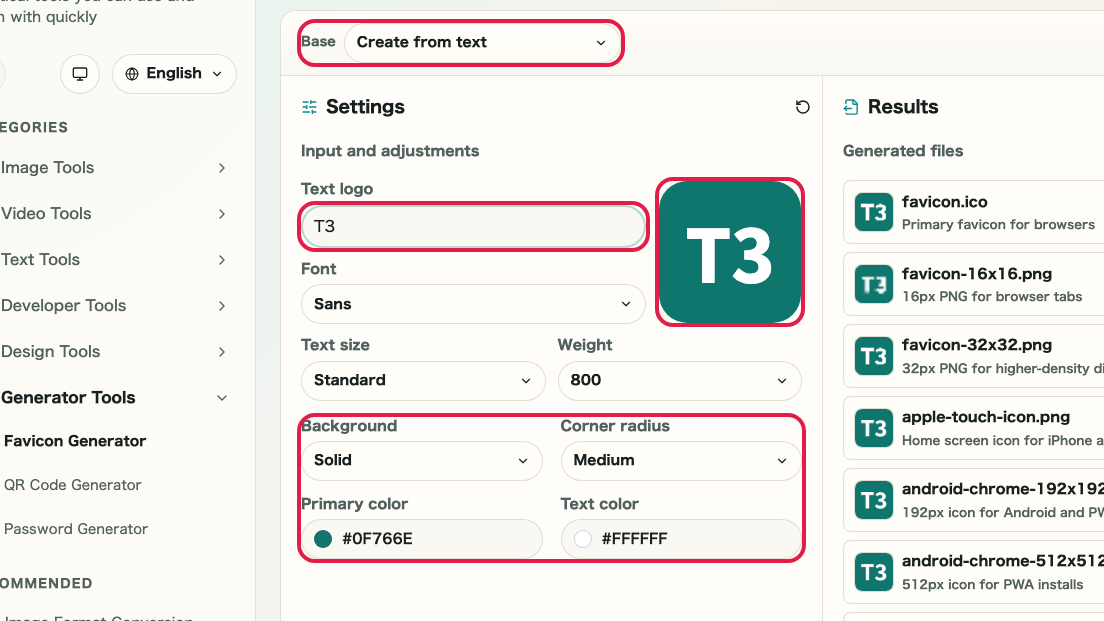Image resolution: width=1104 pixels, height=621 pixels.
Task: Click the apple-touch-icon.png file name
Action: pyautogui.click(x=986, y=418)
